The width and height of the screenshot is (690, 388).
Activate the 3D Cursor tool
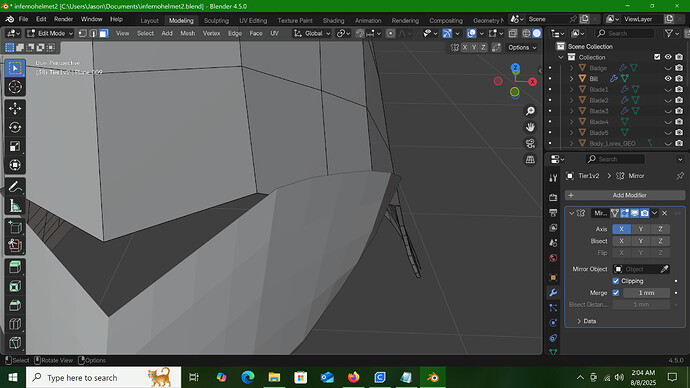[15, 87]
